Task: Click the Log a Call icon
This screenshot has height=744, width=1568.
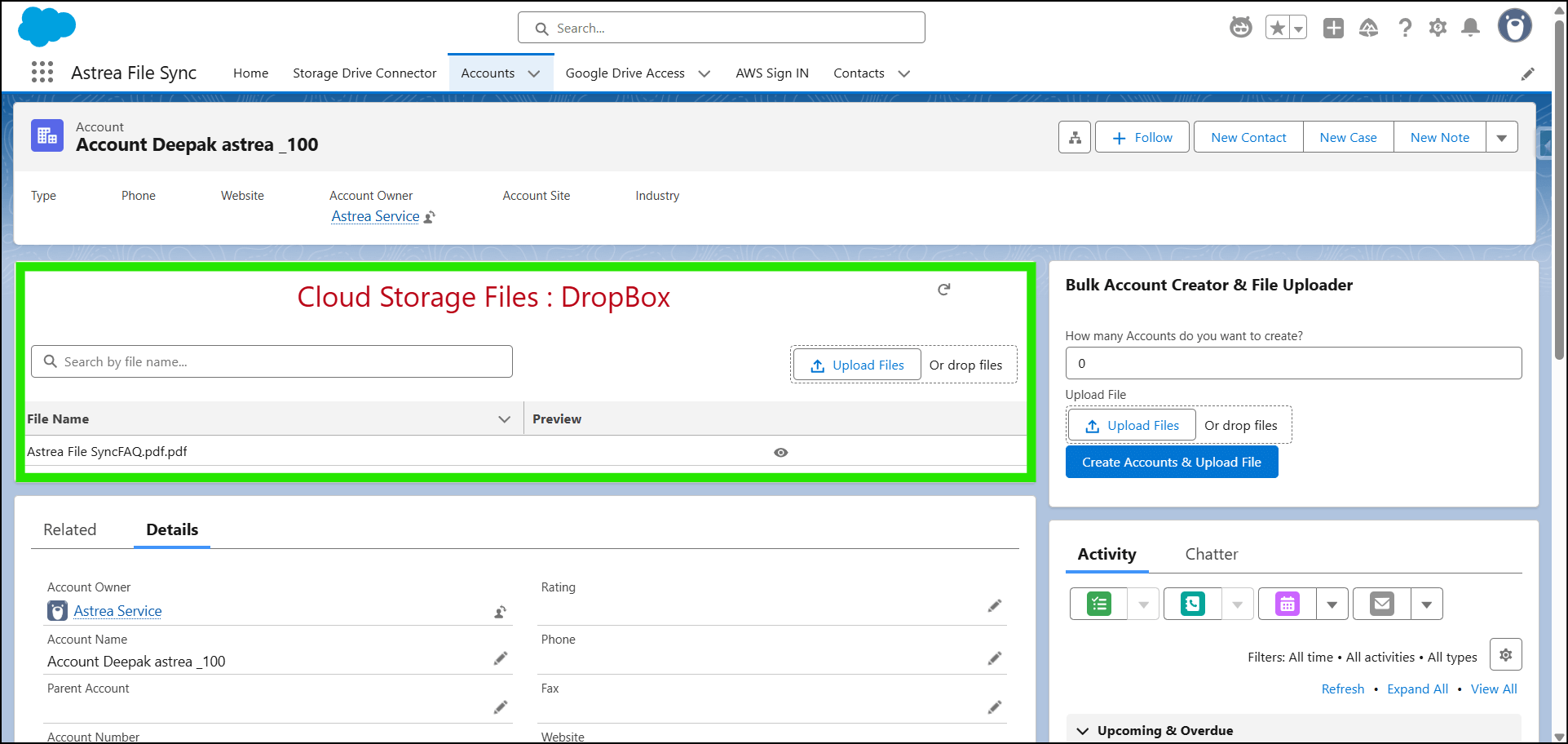Action: 1192,604
